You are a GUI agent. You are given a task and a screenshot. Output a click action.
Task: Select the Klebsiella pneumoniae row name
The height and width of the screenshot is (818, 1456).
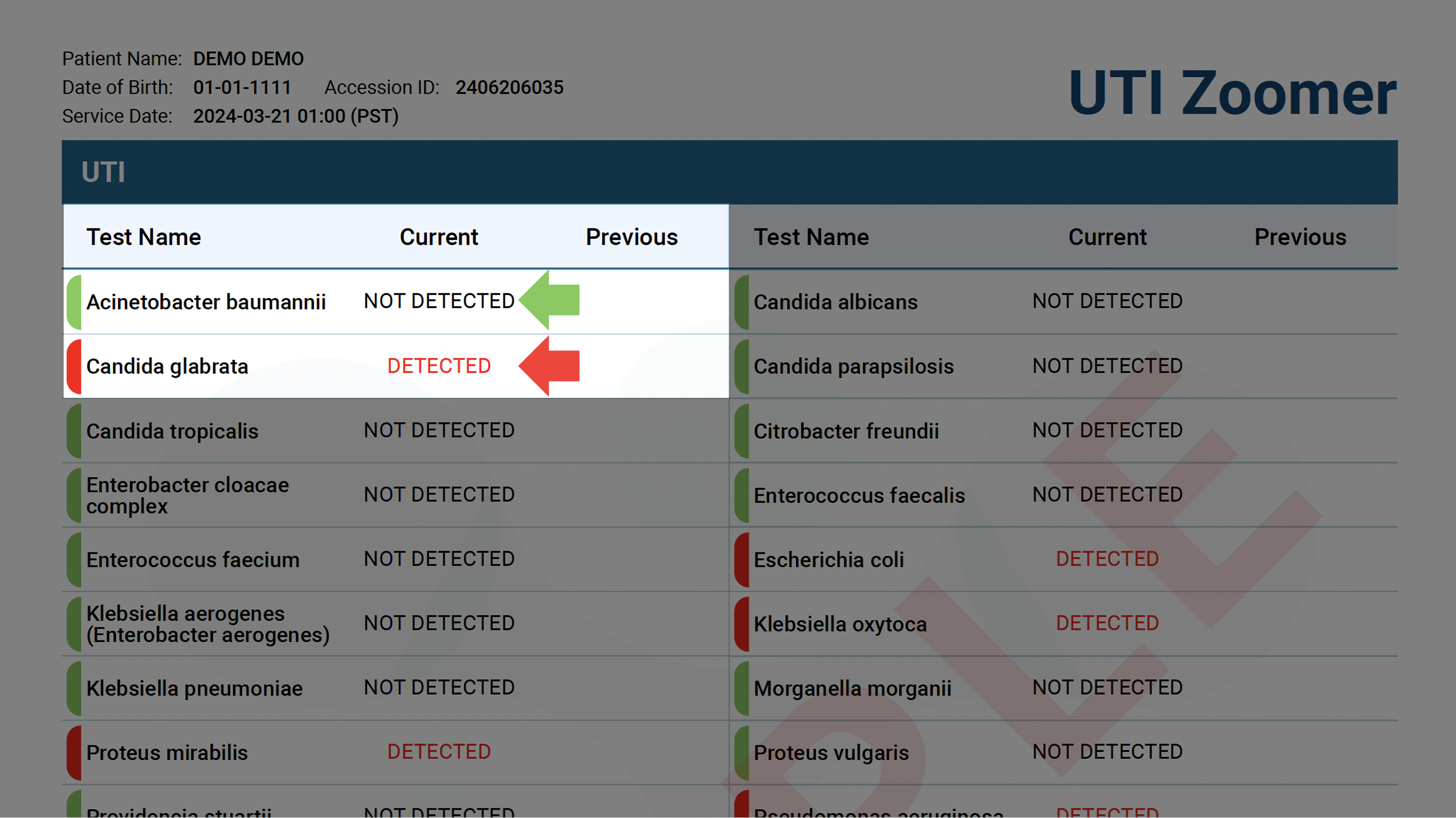click(195, 688)
